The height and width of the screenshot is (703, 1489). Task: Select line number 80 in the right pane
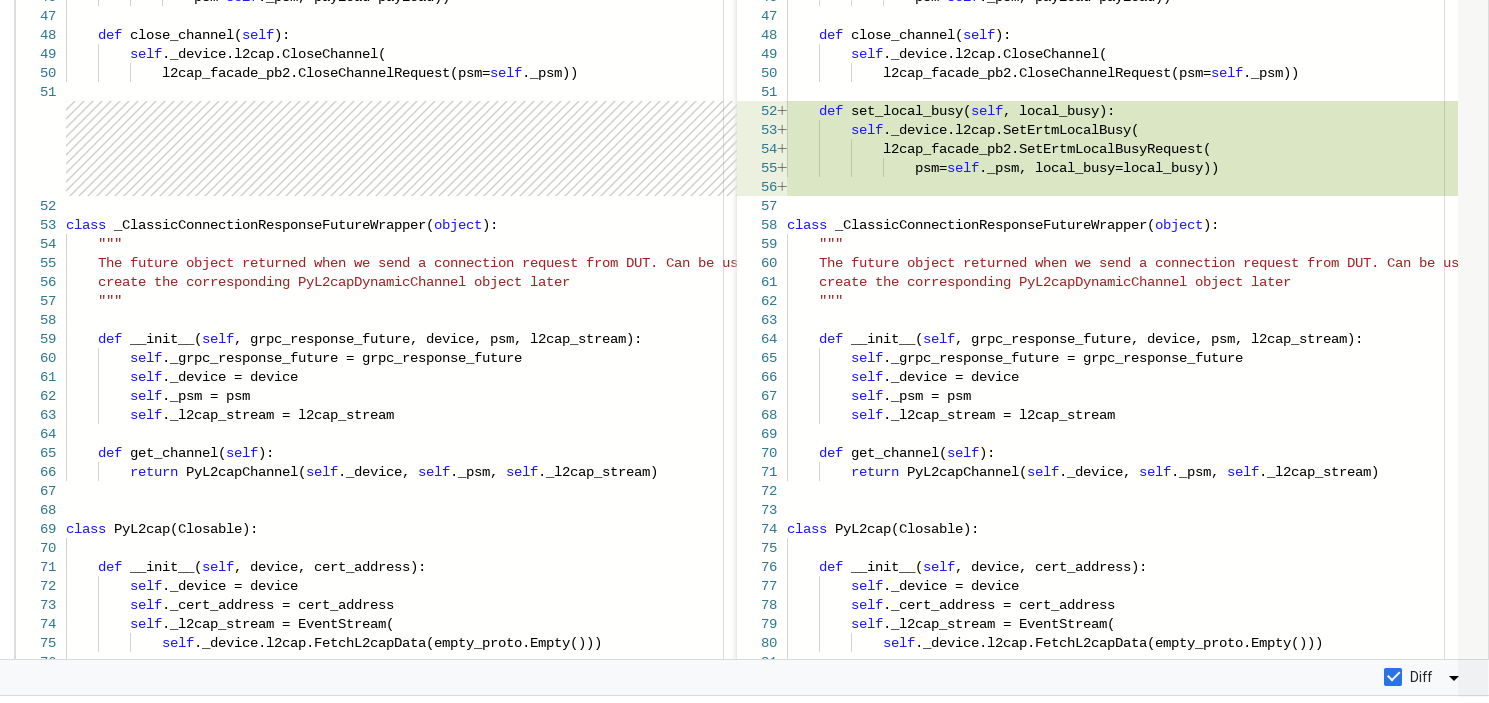tap(769, 642)
